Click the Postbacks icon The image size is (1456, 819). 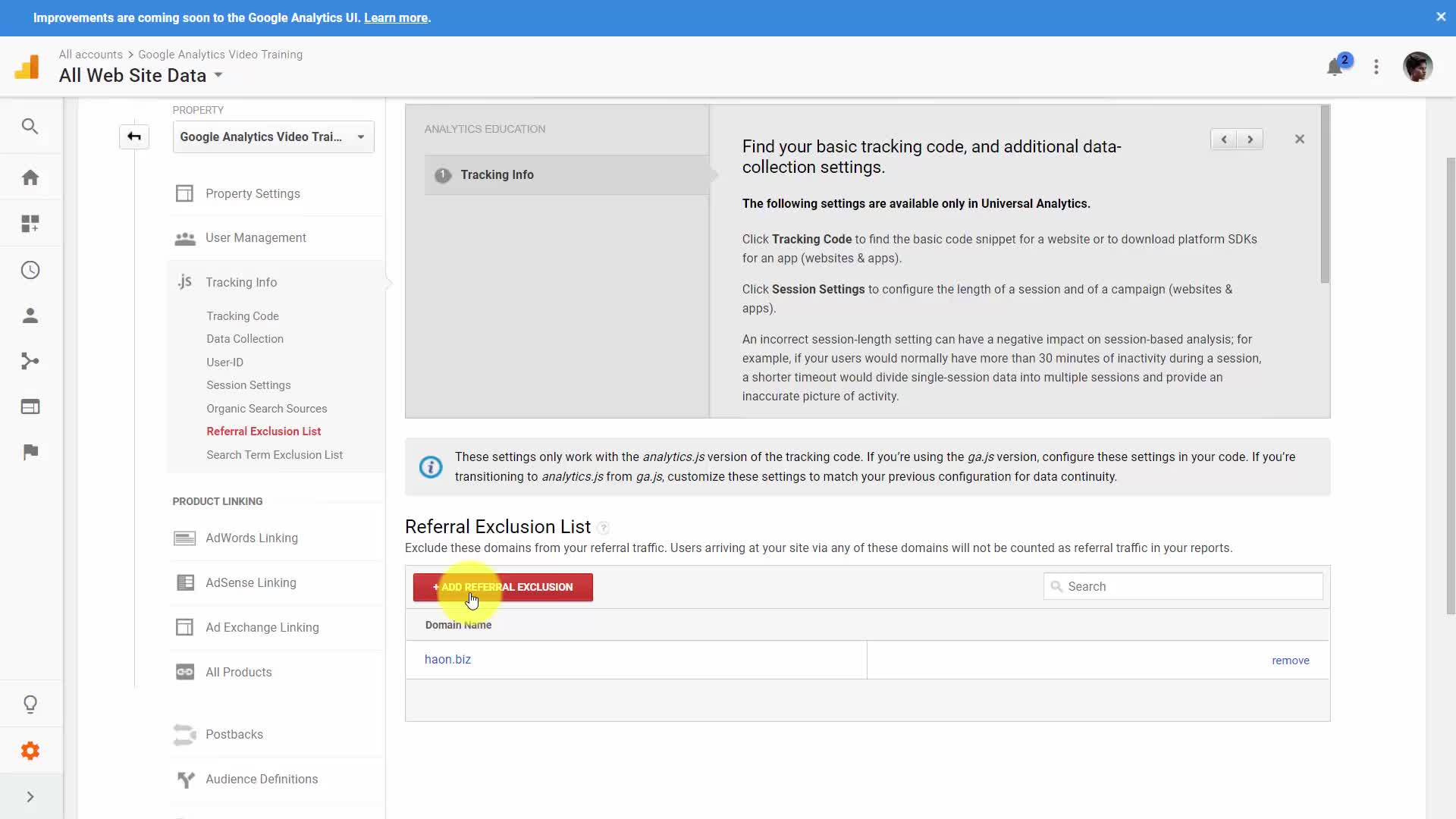(x=184, y=734)
